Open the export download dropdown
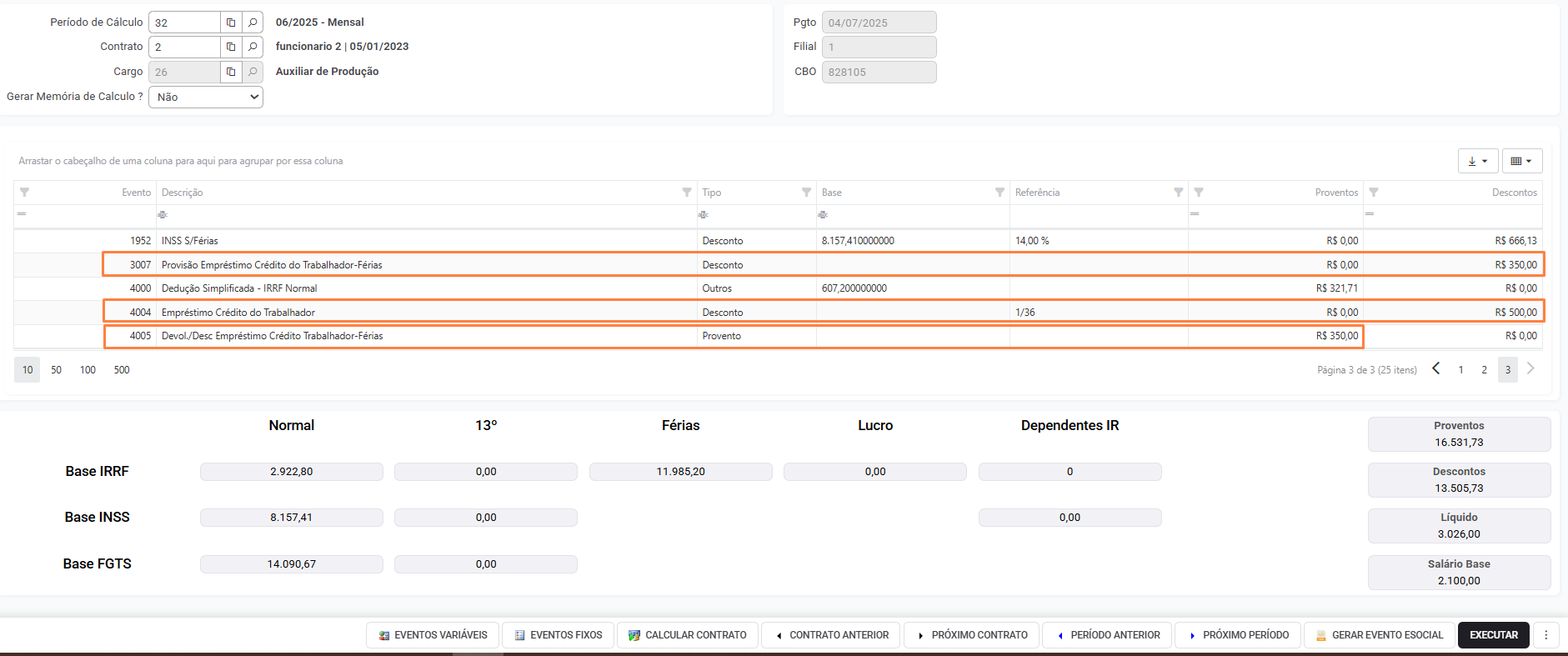This screenshot has width=1568, height=656. [x=1478, y=161]
